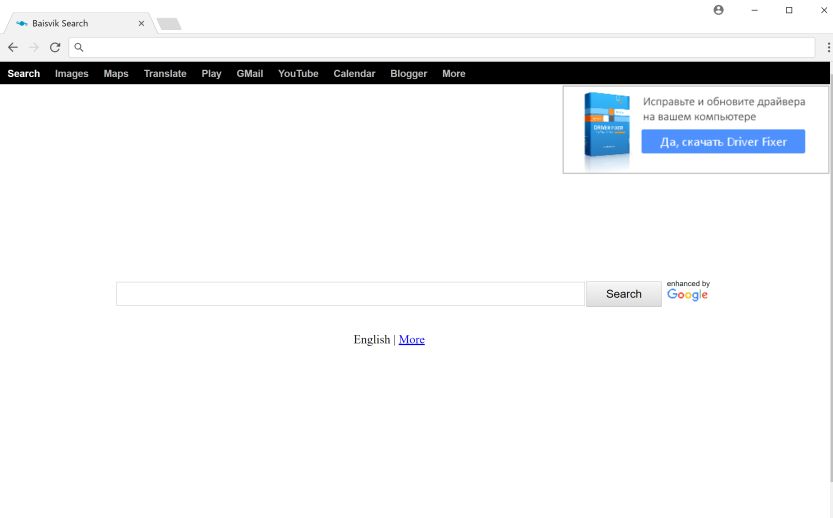Click the Russian ad text about drivers
833x518 pixels.
(x=724, y=109)
